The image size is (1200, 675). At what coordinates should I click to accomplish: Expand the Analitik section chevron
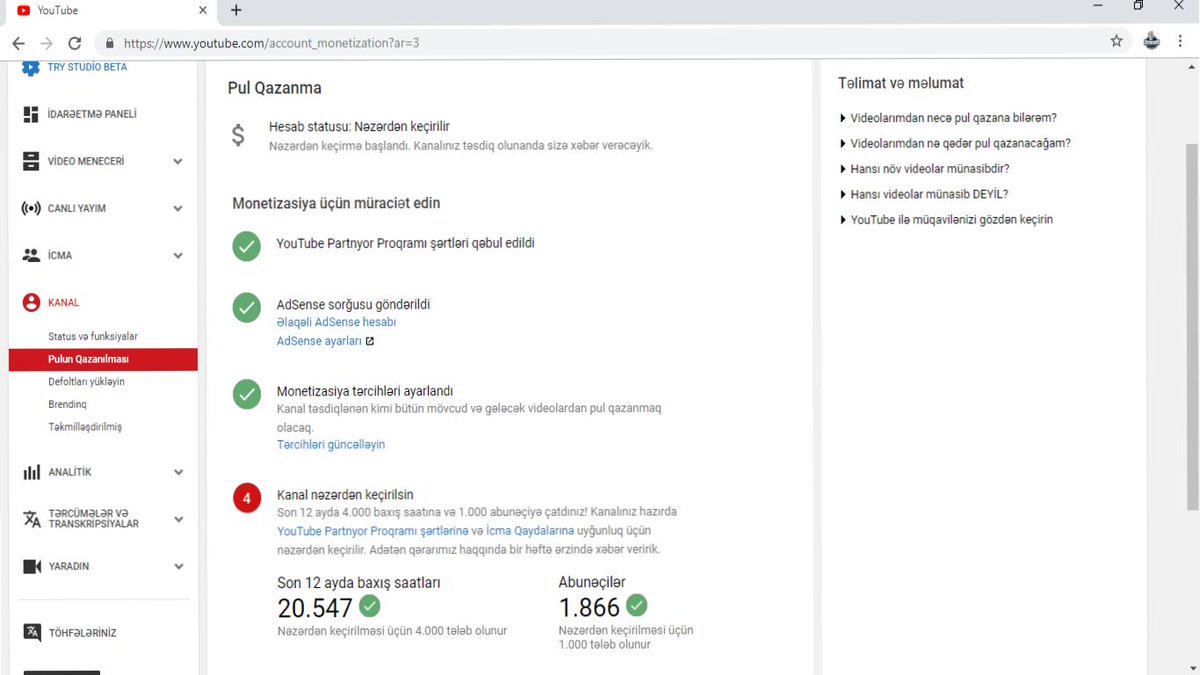coord(178,472)
